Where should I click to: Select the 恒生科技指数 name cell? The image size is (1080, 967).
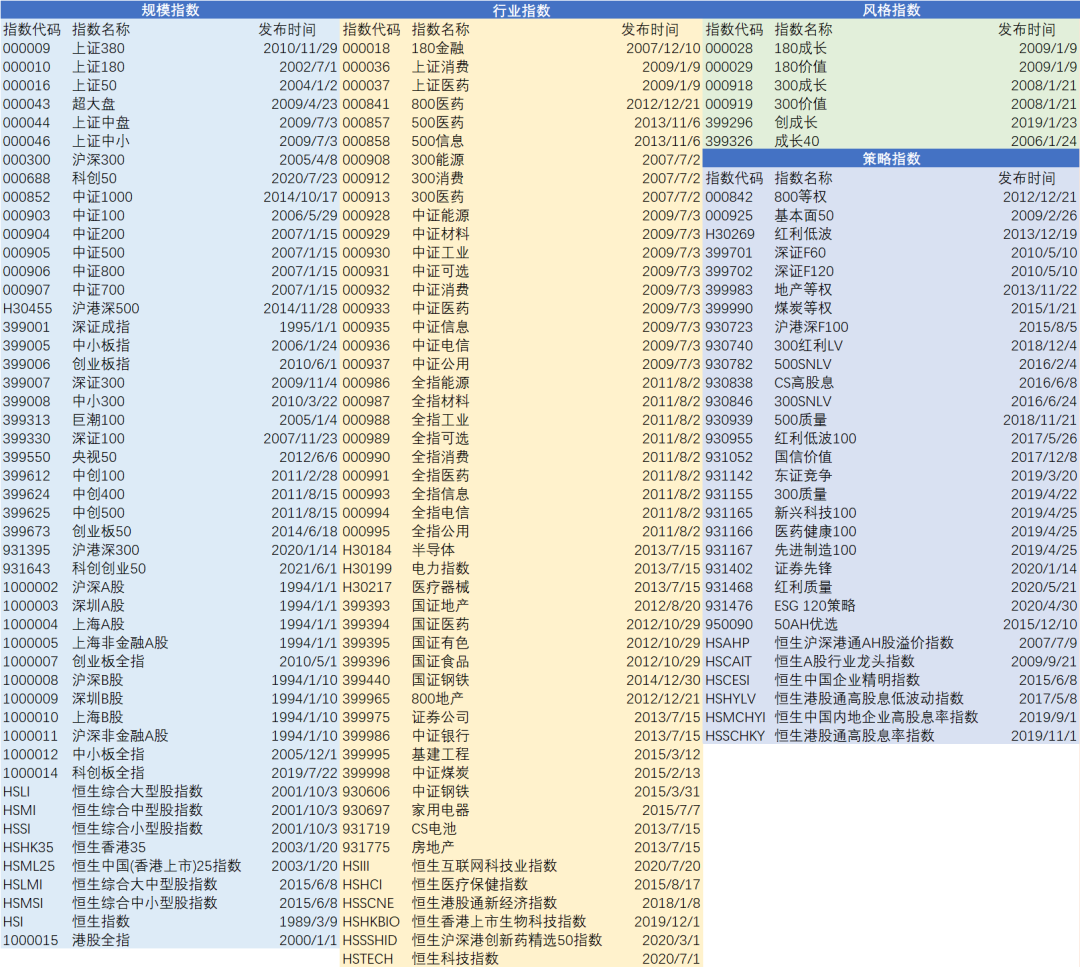coord(455,959)
